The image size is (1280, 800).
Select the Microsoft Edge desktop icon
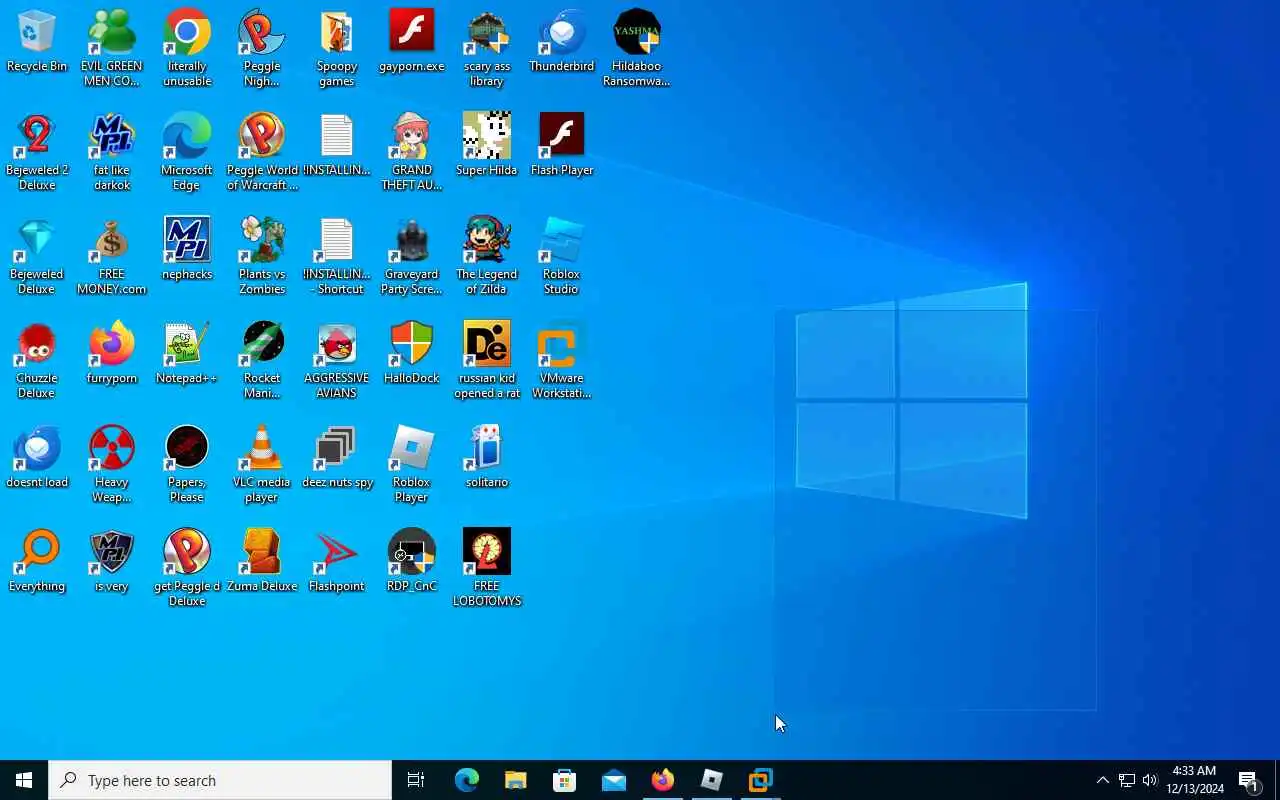(187, 152)
